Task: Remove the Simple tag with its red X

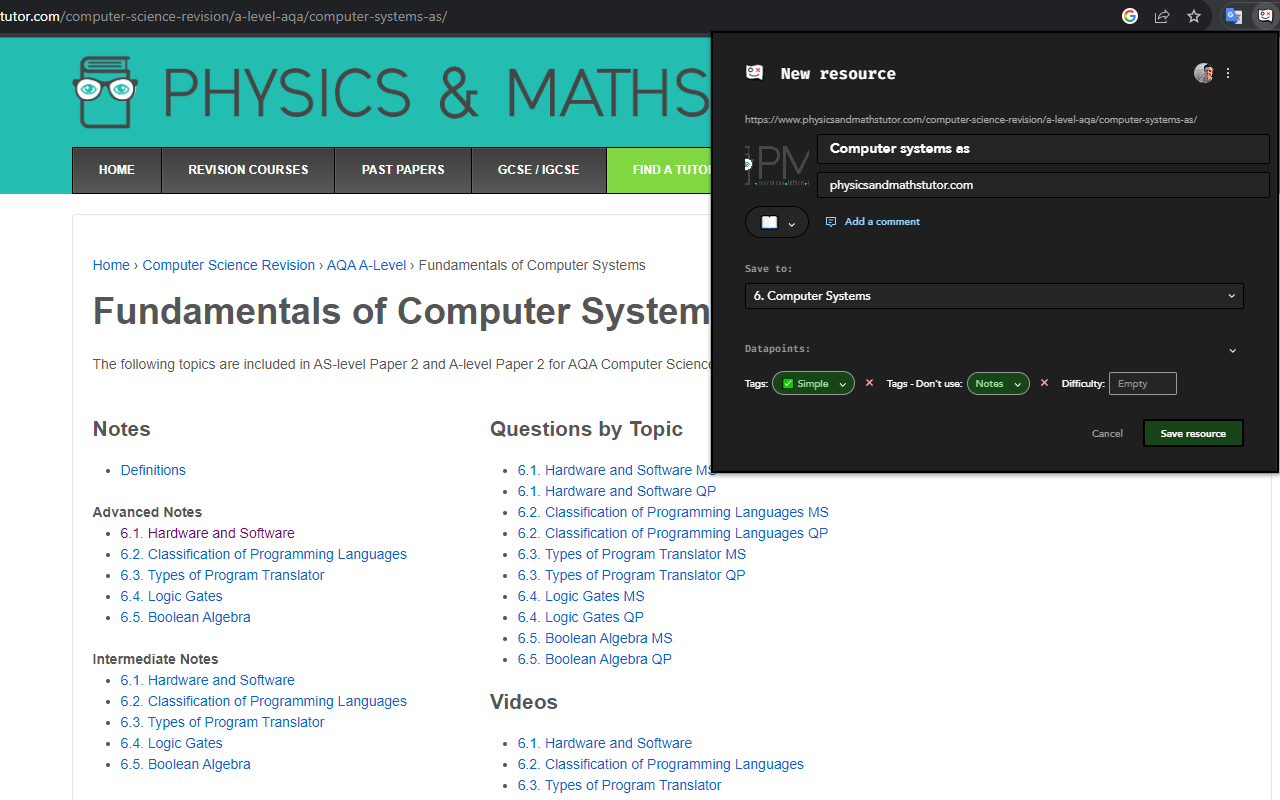Action: pyautogui.click(x=869, y=383)
